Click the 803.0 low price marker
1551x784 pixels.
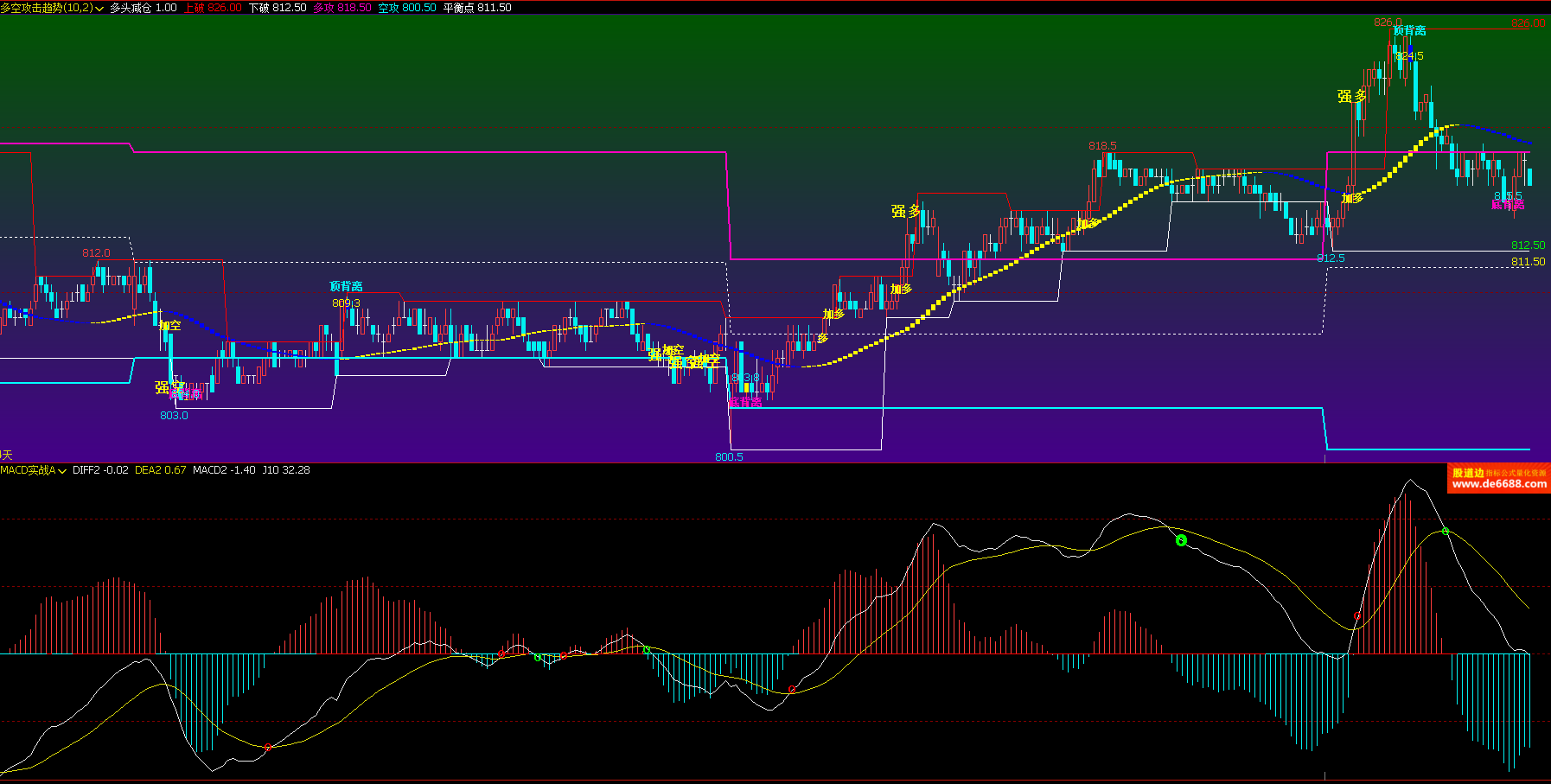(174, 416)
